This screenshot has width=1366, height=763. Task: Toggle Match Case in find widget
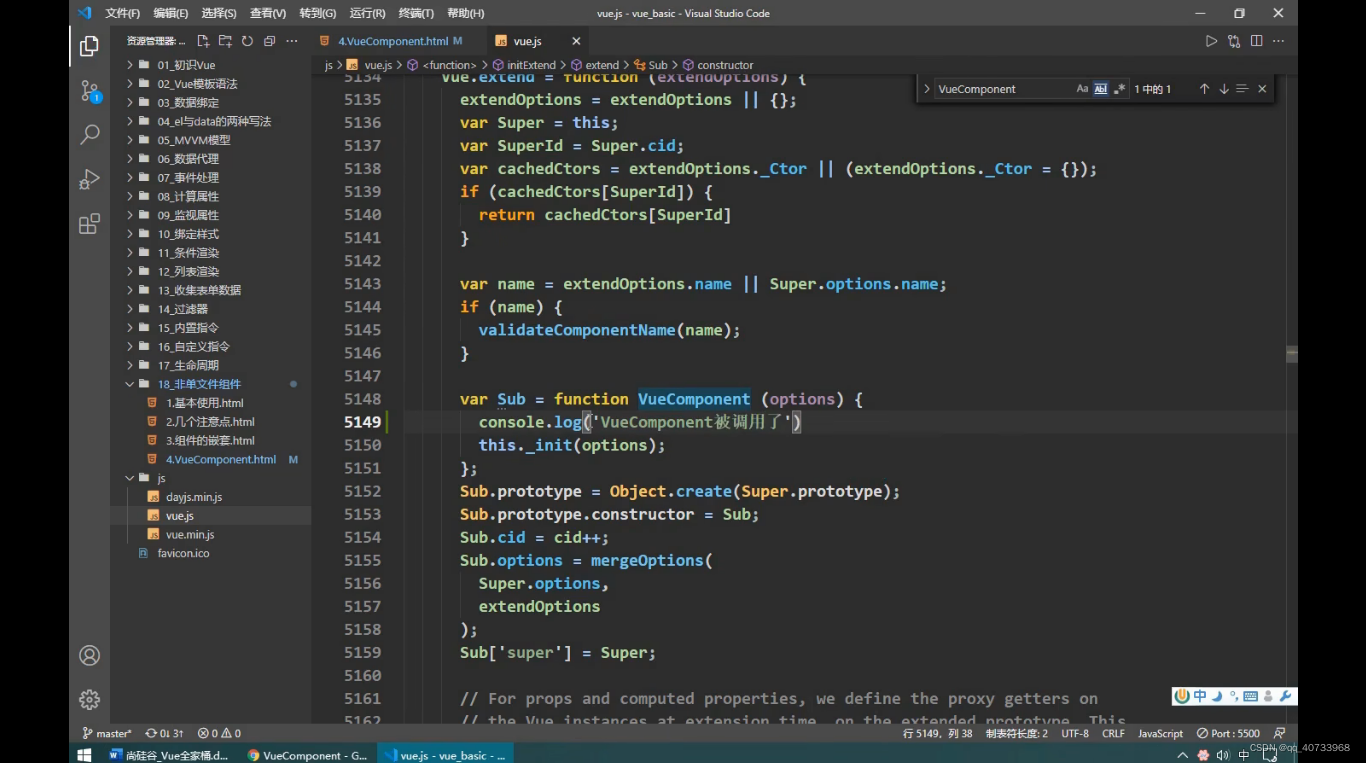[1082, 89]
